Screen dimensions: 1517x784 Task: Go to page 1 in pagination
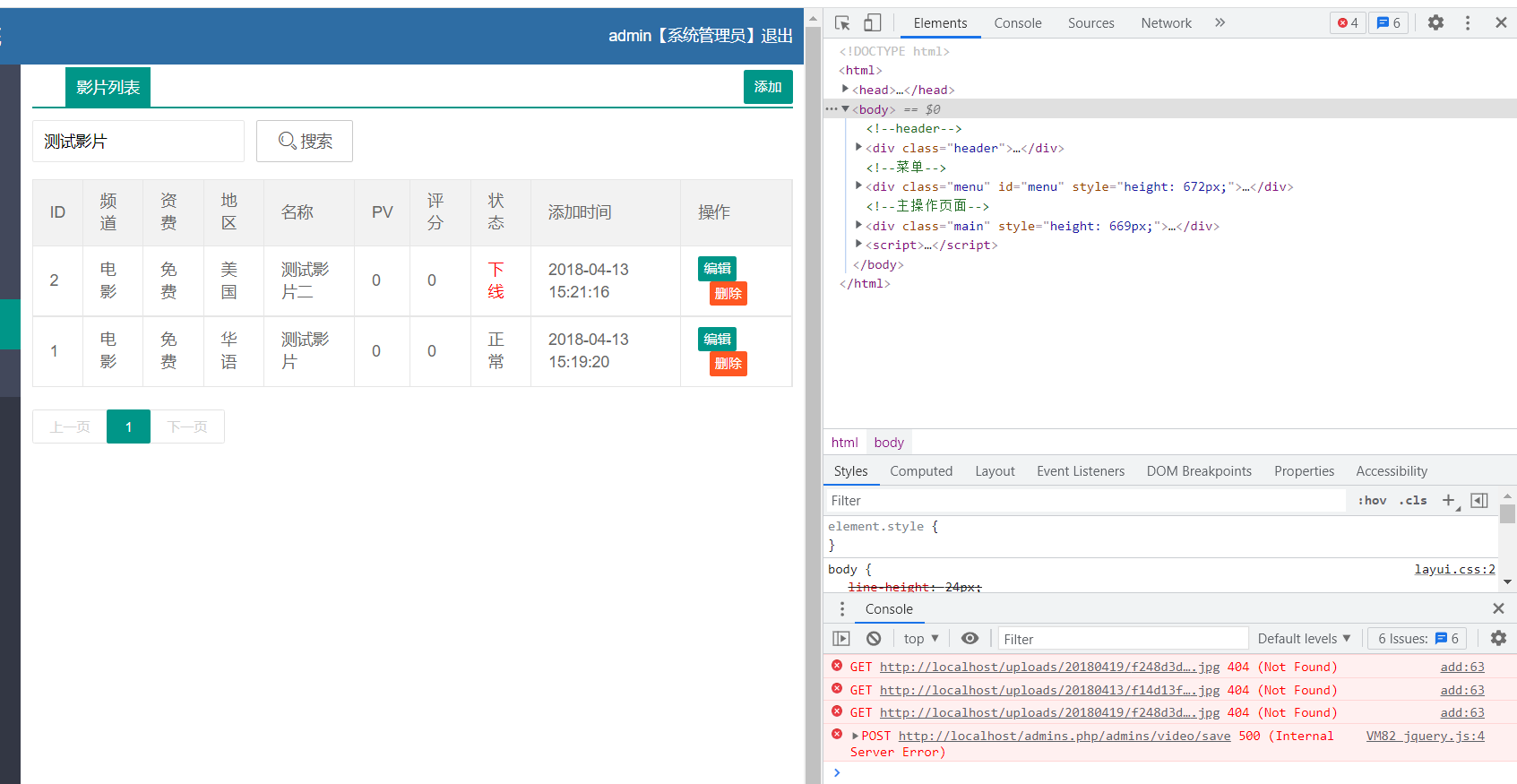coord(128,426)
